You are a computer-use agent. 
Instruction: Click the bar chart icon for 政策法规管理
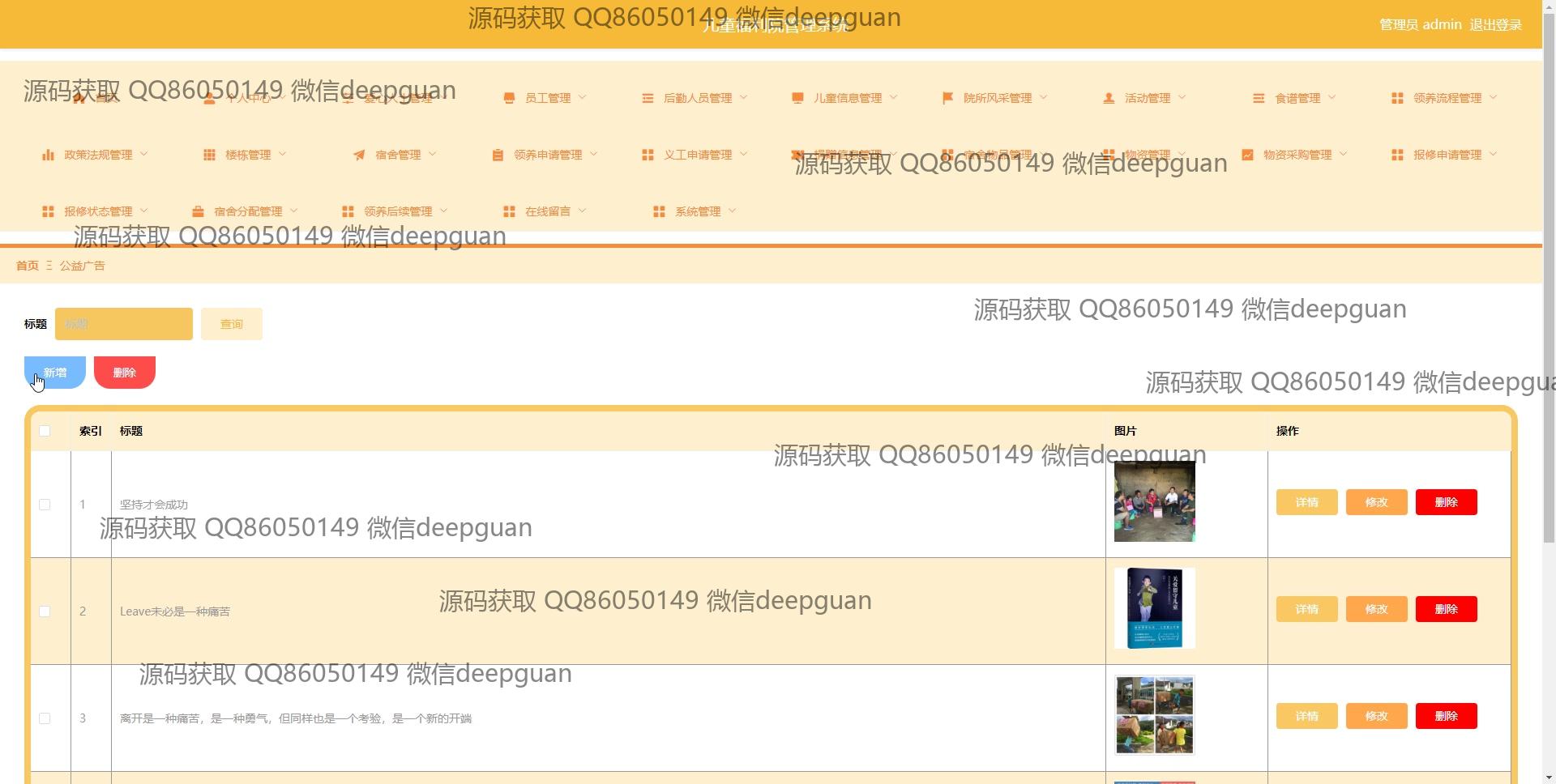point(48,155)
